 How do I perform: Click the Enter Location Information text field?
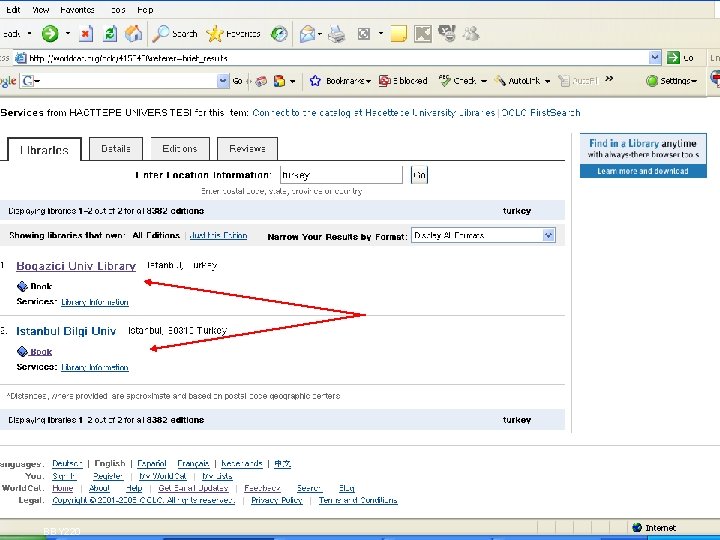click(341, 175)
